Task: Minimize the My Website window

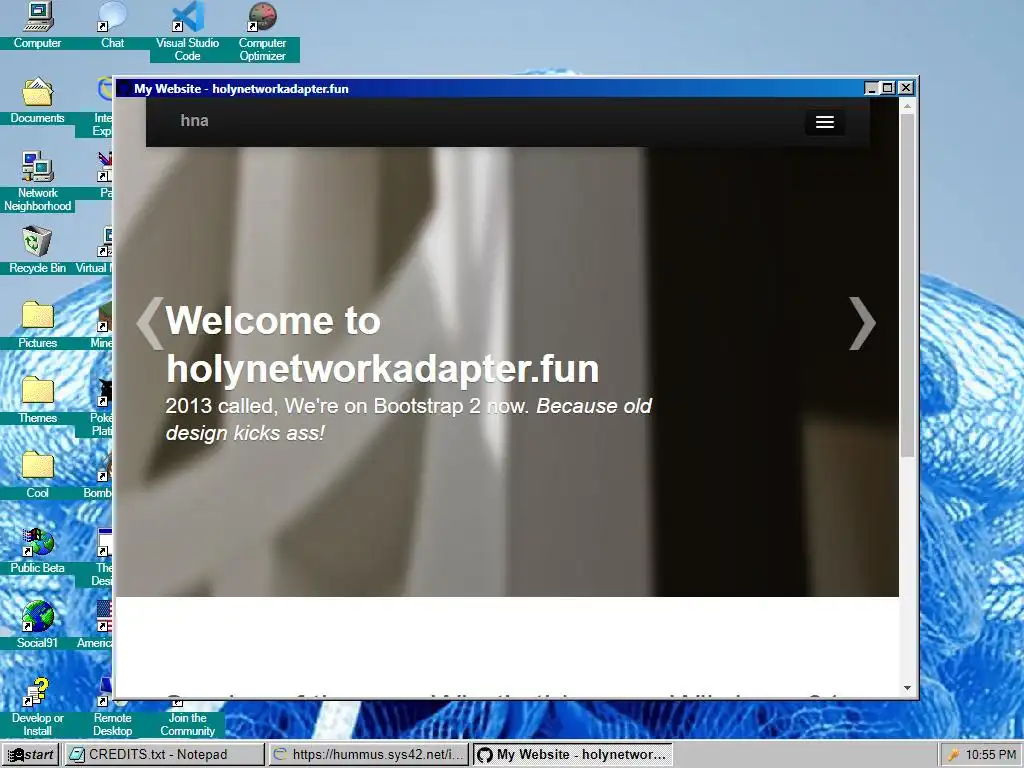Action: coord(872,88)
